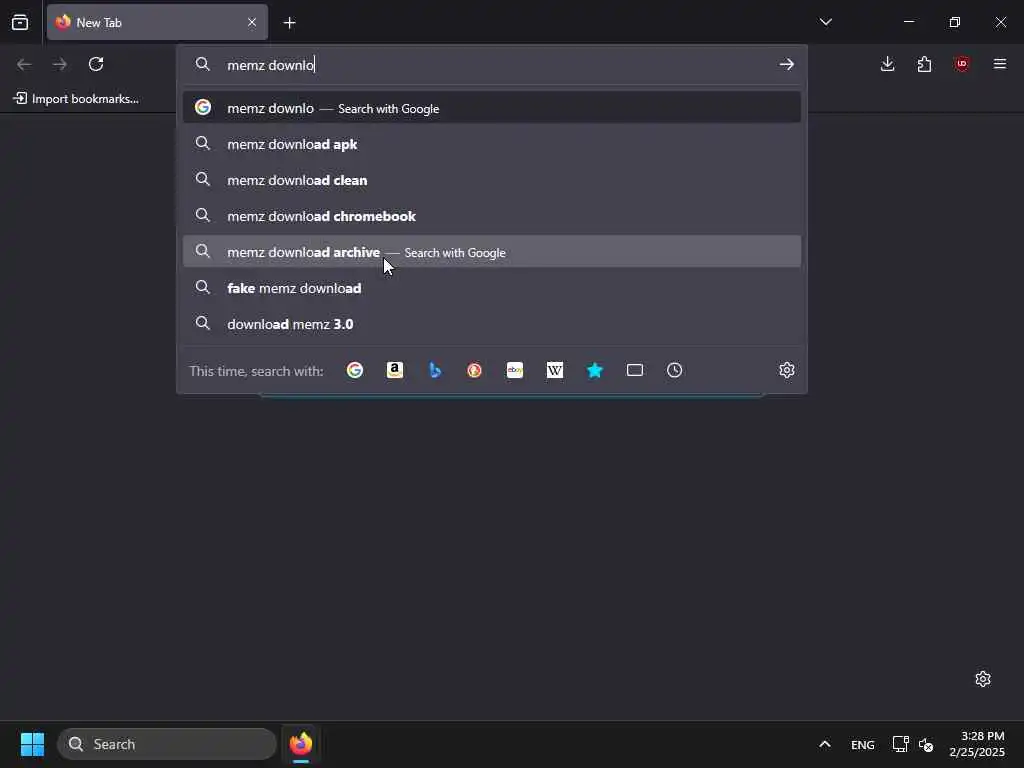Go forward one page

click(60, 64)
